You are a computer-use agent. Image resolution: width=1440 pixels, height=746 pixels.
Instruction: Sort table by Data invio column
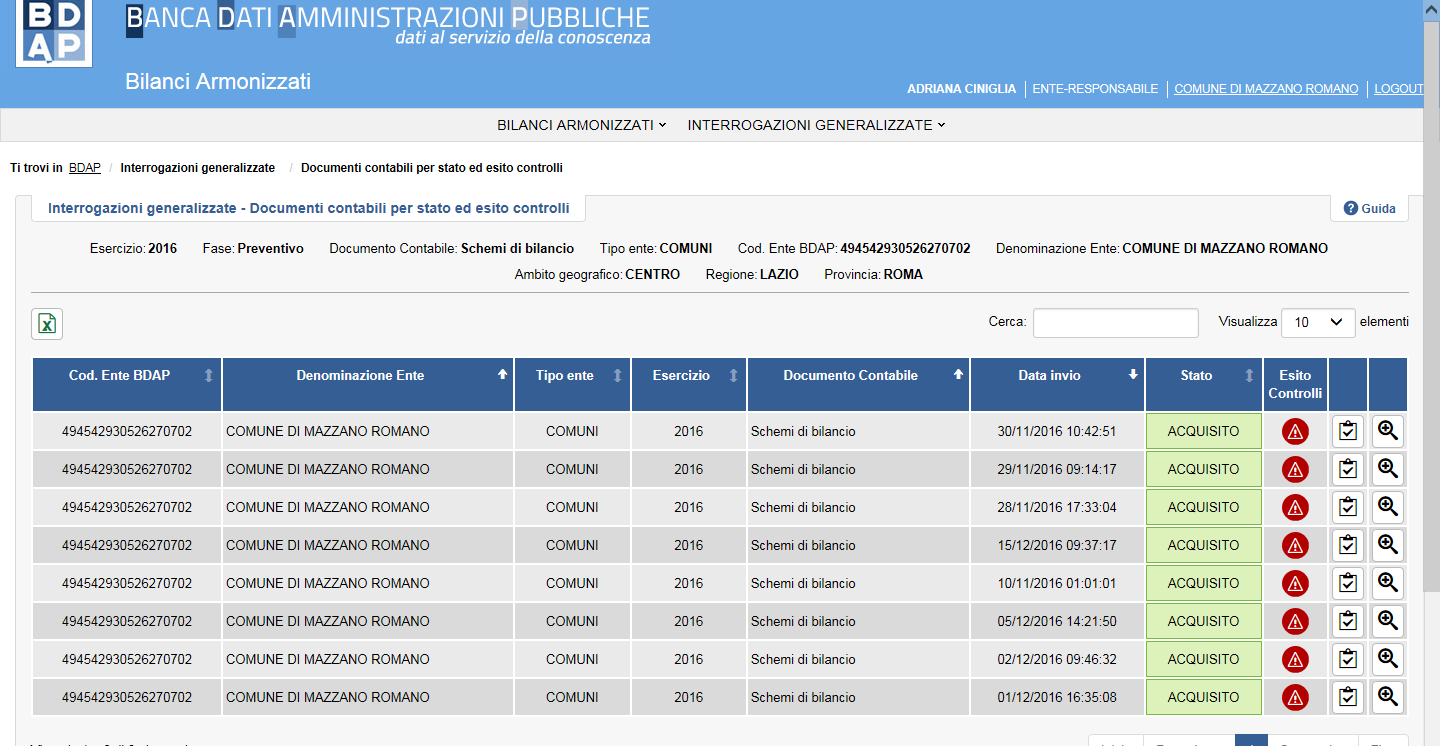point(1058,385)
